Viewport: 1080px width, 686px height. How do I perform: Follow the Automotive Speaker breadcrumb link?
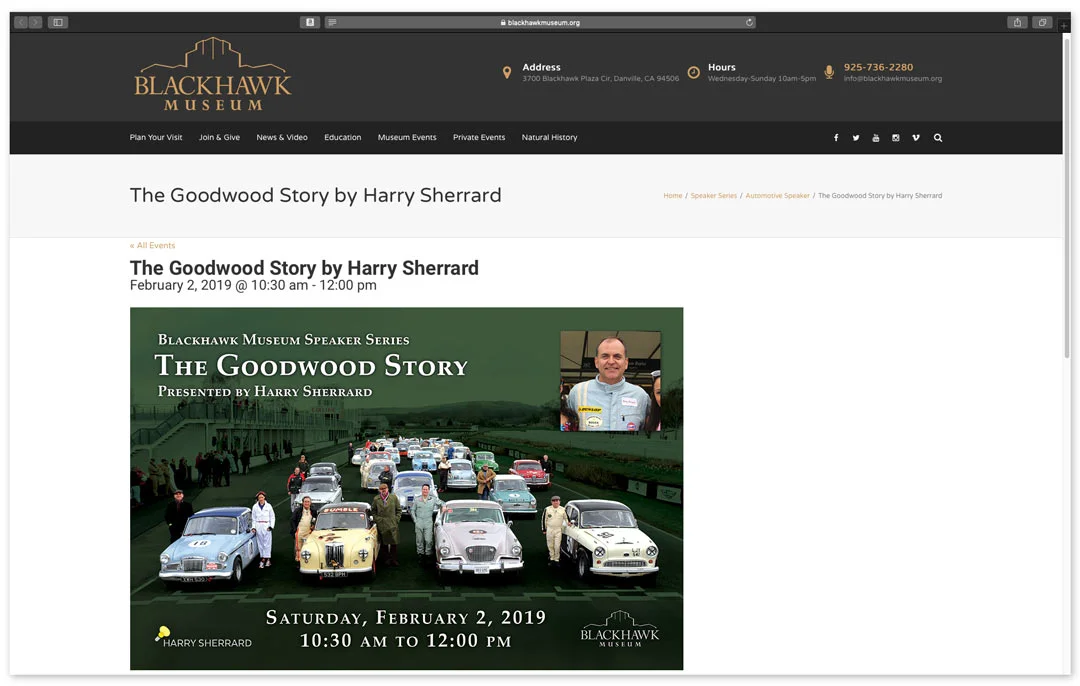778,196
